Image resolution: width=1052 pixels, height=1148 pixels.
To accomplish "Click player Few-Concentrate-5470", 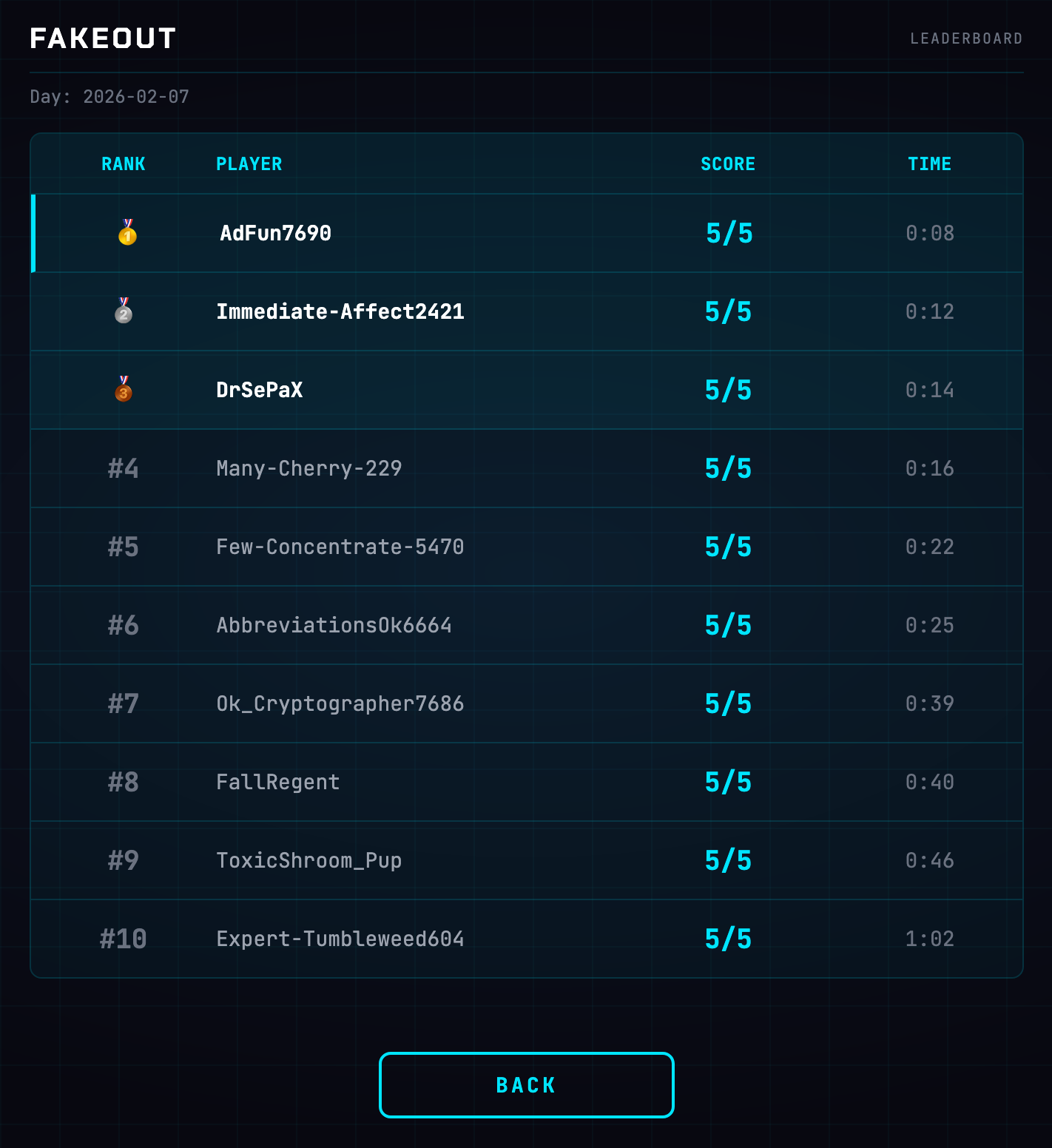I will point(340,547).
